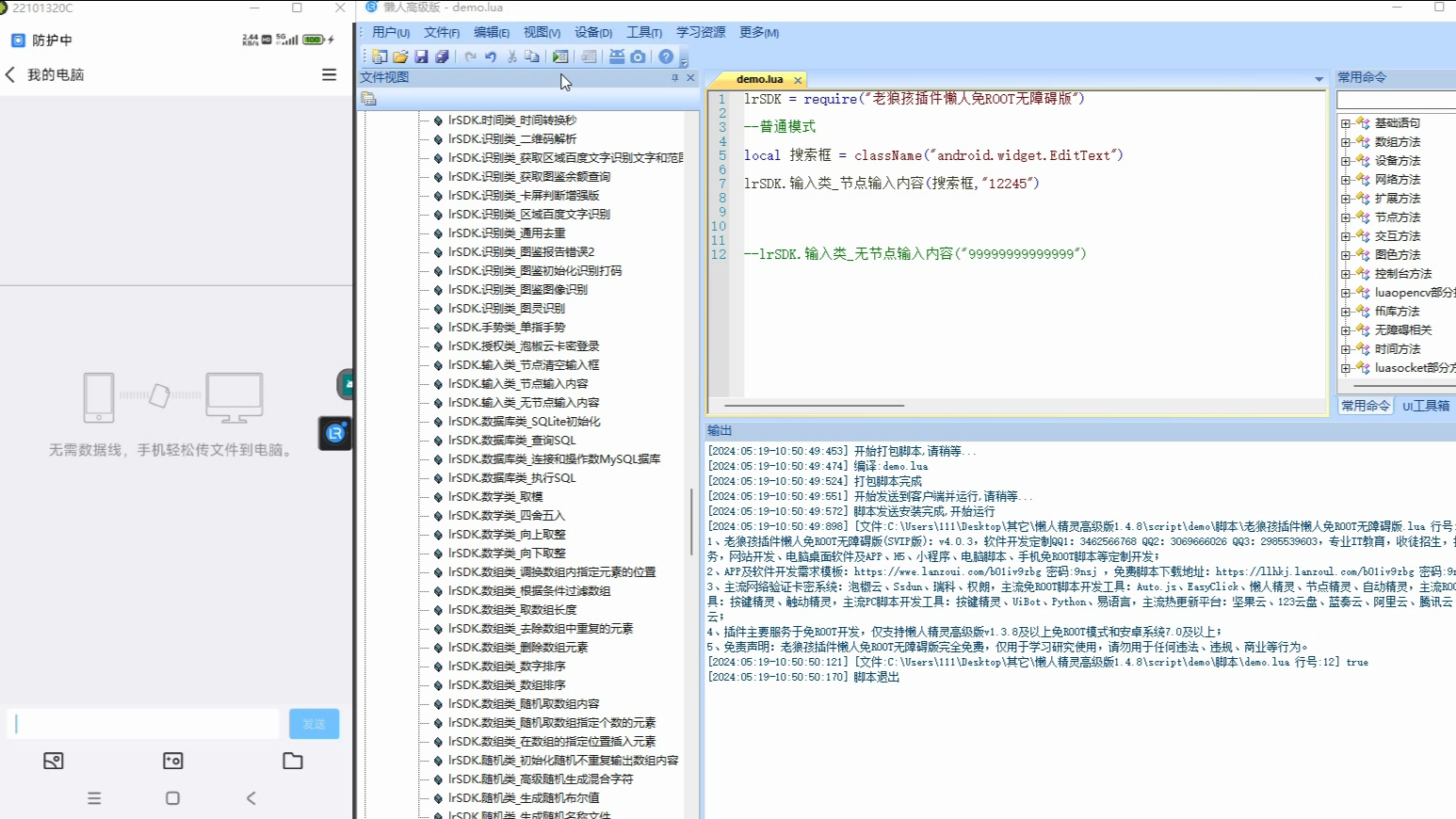Tap the screenshot capture icon in phone window

[x=173, y=761]
